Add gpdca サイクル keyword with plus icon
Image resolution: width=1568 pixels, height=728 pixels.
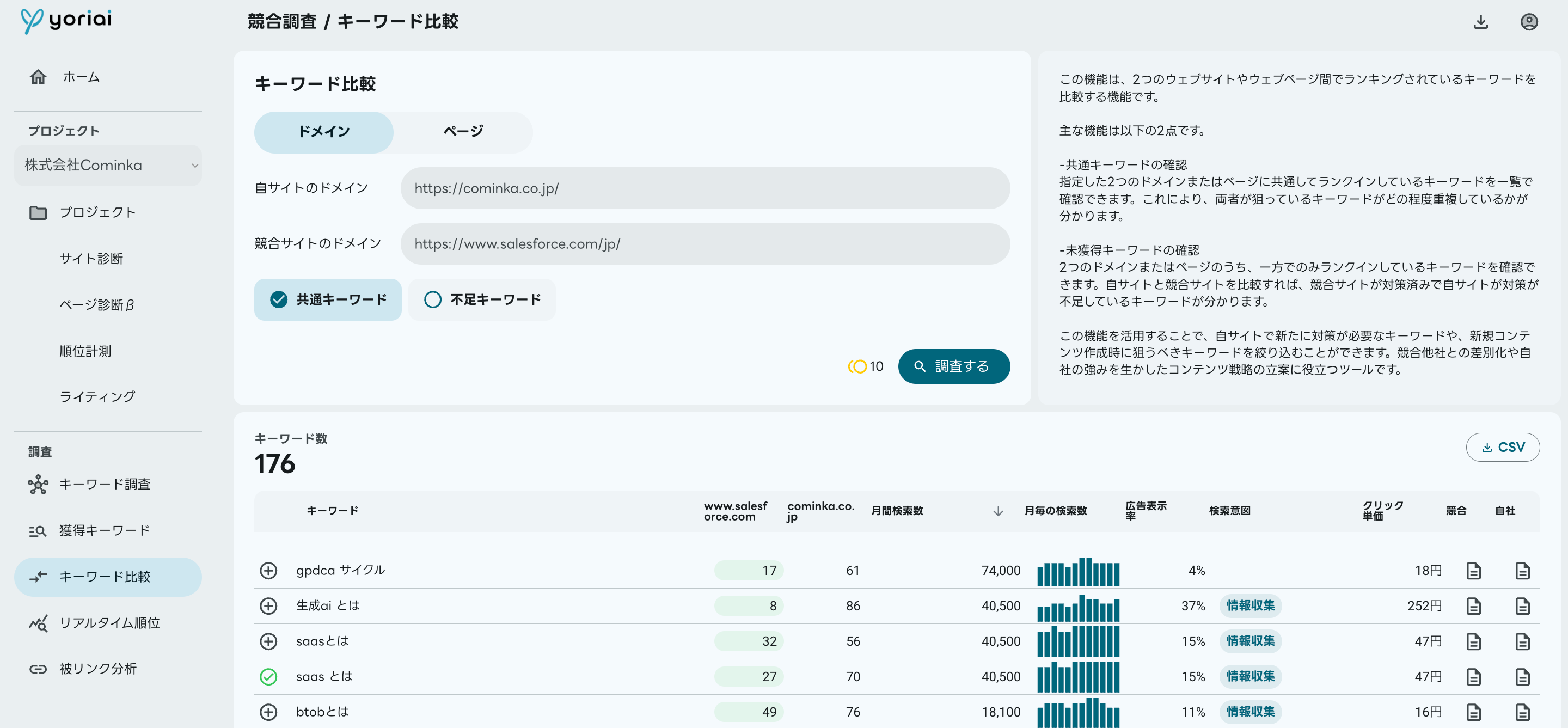coord(268,570)
